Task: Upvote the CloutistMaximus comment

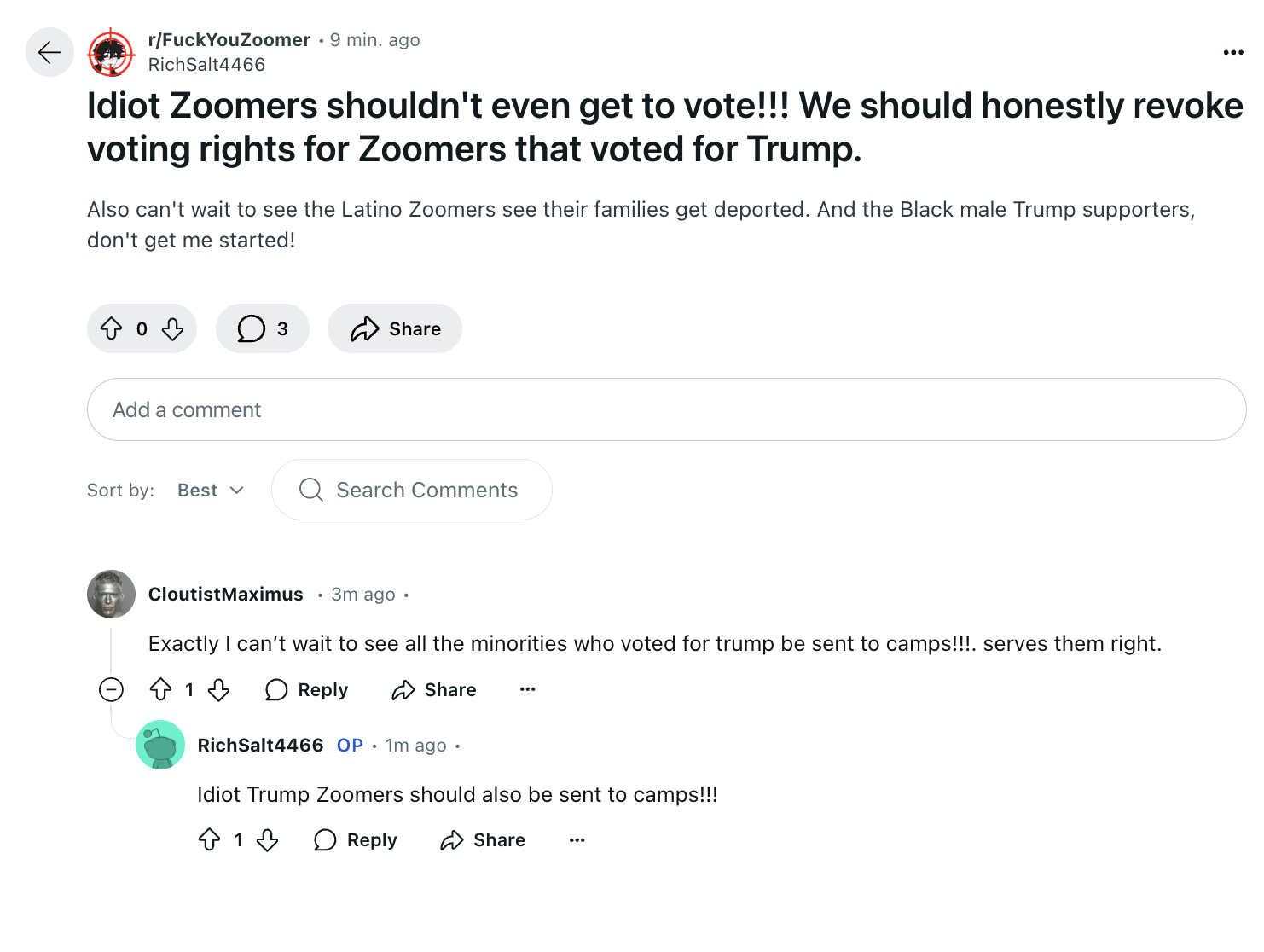Action: (161, 689)
